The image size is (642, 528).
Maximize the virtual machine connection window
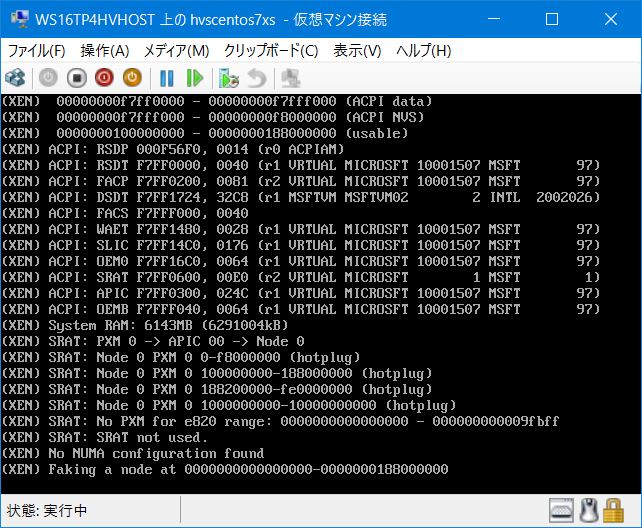552,19
